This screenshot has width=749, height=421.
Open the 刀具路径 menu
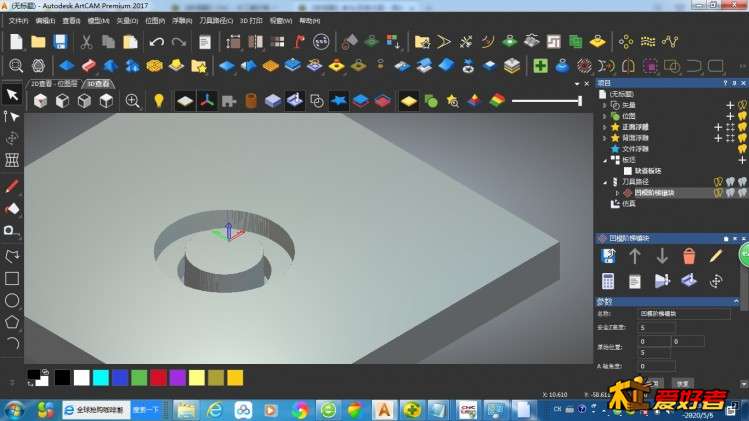pos(216,21)
